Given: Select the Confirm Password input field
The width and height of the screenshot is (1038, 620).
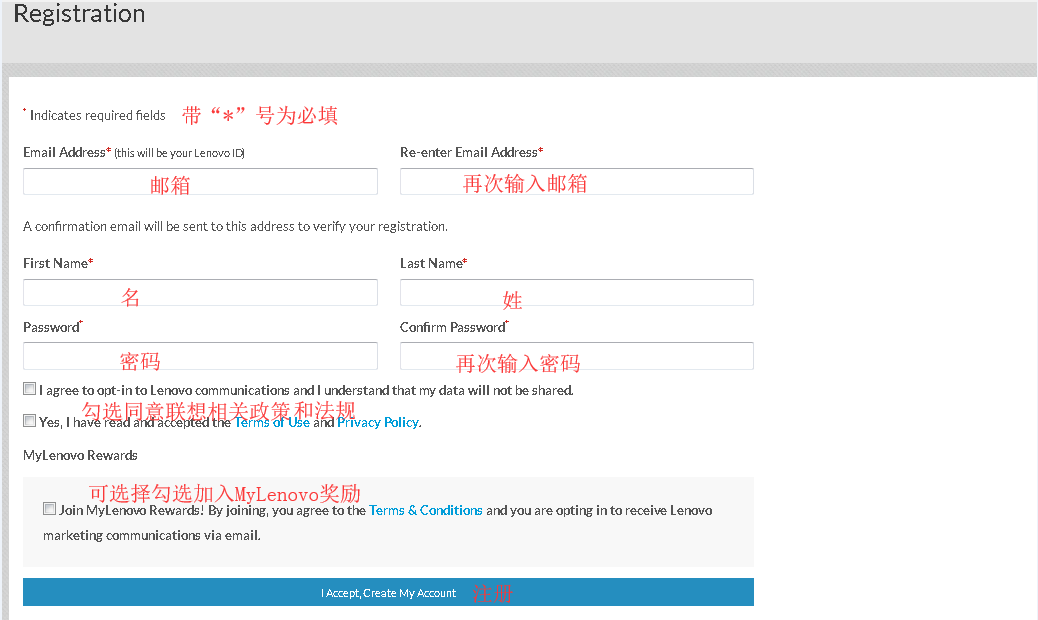Looking at the screenshot, I should 577,356.
